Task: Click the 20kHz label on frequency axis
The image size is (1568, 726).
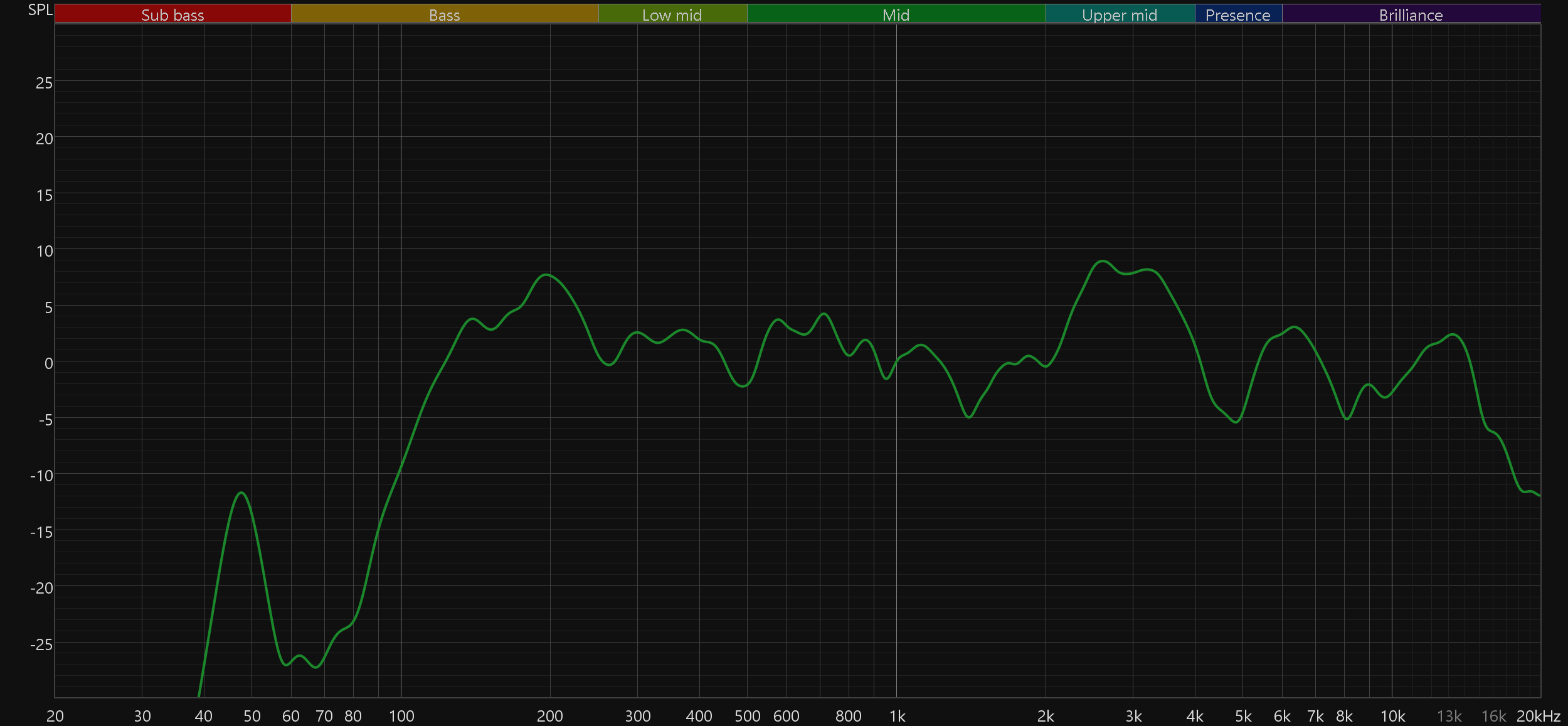Action: pyautogui.click(x=1538, y=716)
